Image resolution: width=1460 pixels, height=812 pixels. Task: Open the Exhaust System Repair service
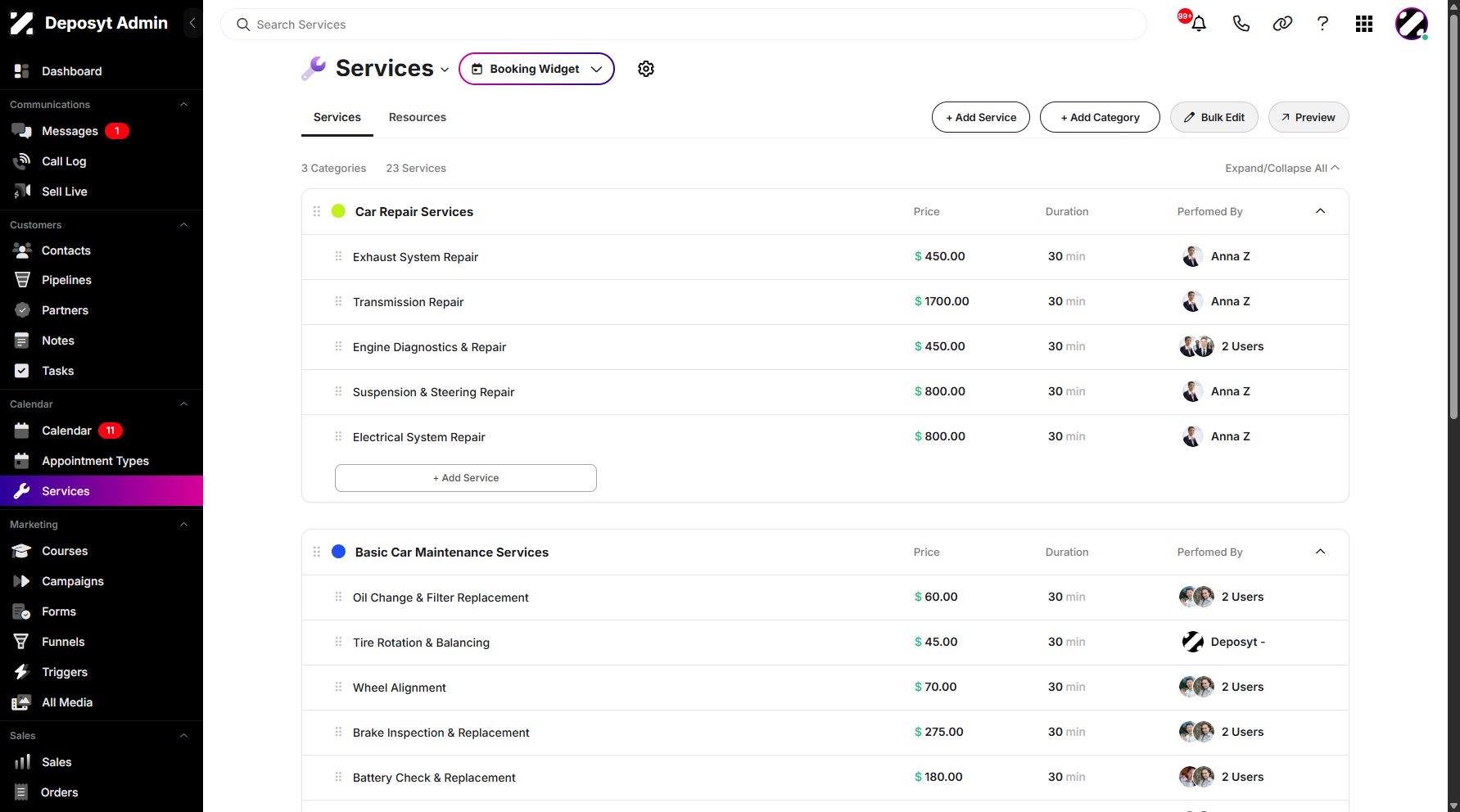pyautogui.click(x=825, y=257)
